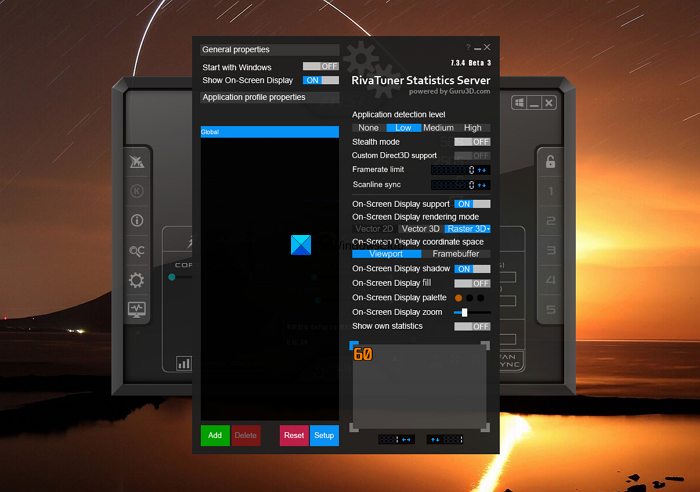Pick the third OSD palette color
The height and width of the screenshot is (492, 700).
(x=480, y=298)
